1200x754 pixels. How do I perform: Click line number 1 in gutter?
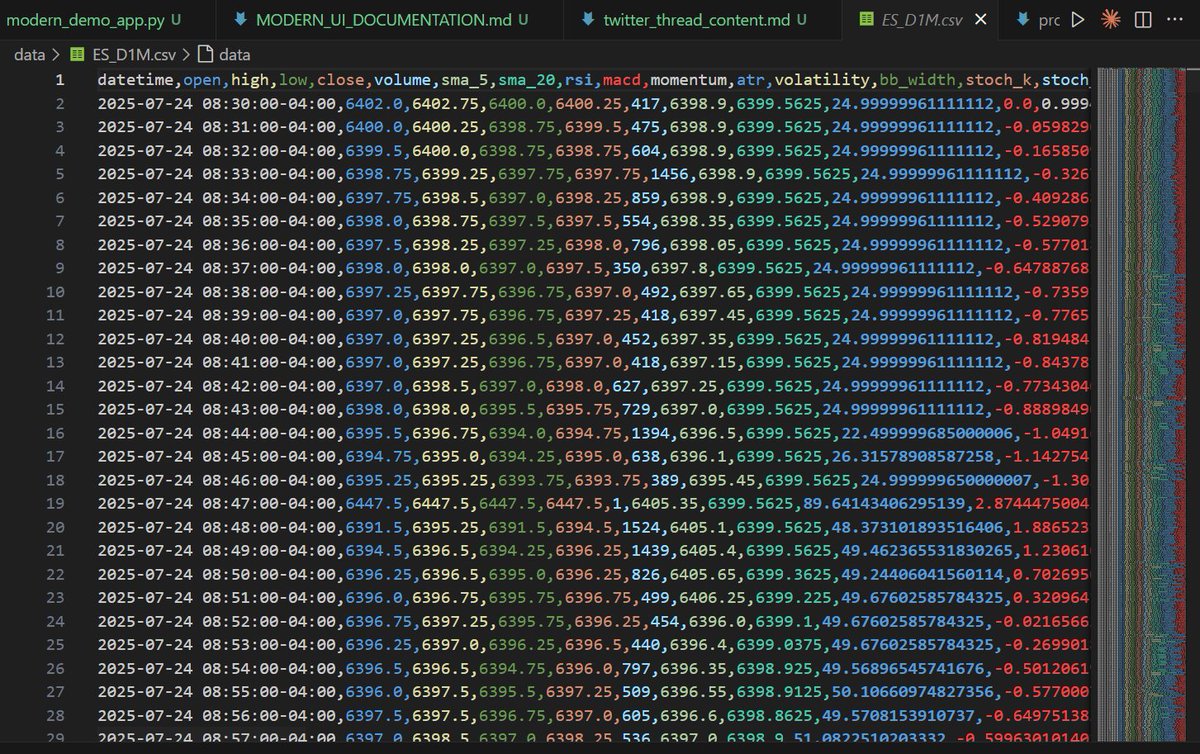tap(60, 80)
